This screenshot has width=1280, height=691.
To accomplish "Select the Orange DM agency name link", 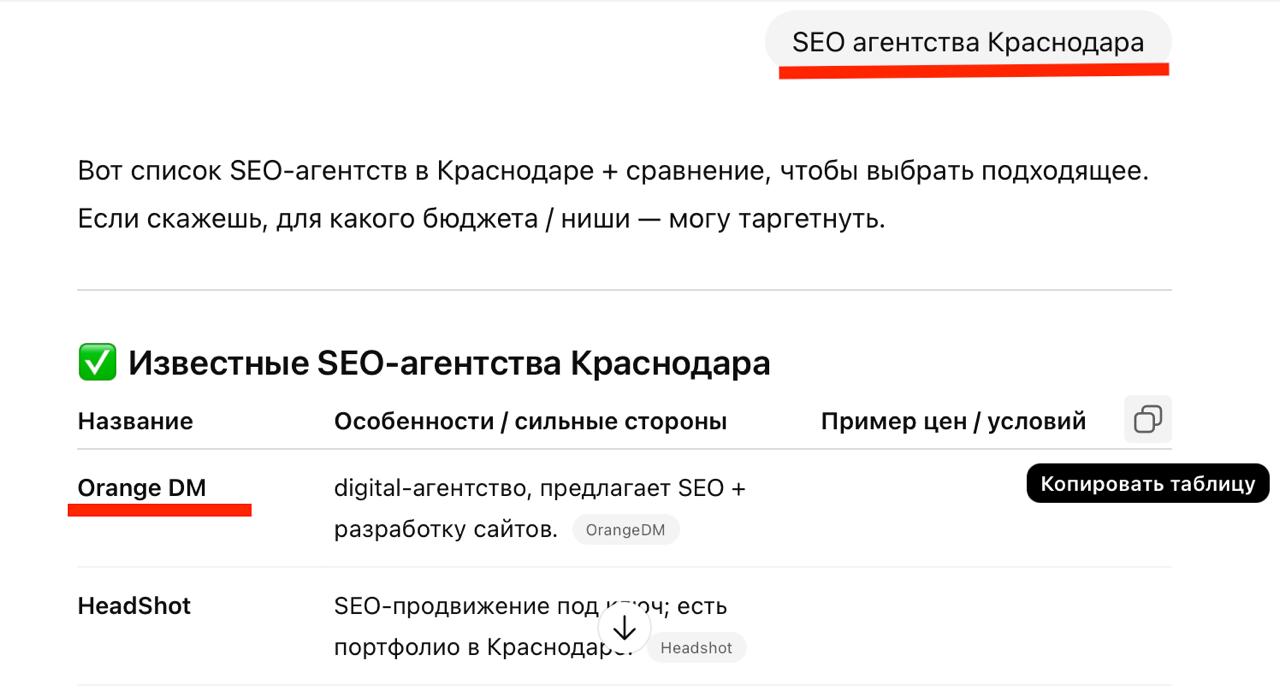I will [x=142, y=488].
